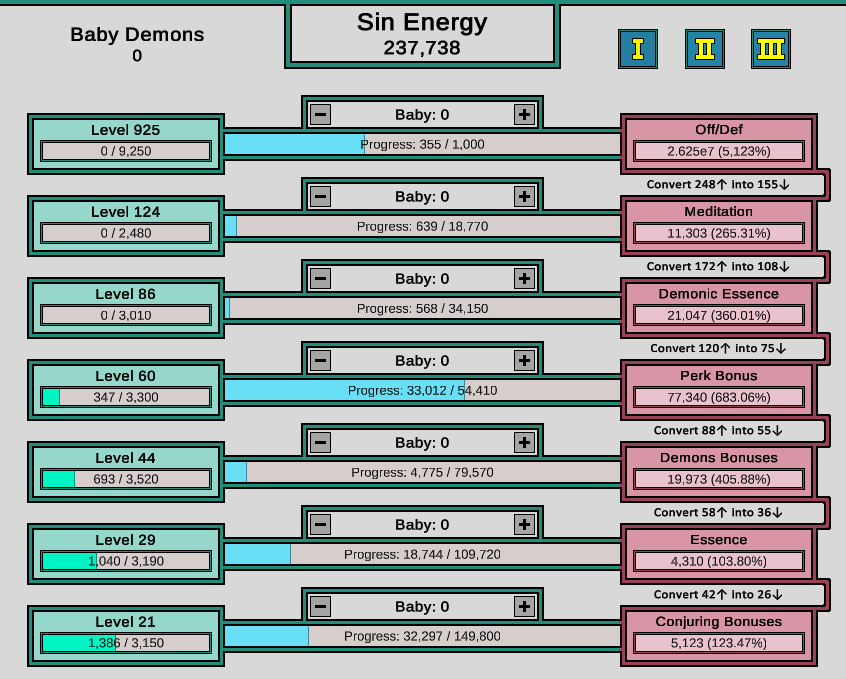Decrease Baby count on the Level 925 row
The image size is (846, 679).
(x=320, y=114)
